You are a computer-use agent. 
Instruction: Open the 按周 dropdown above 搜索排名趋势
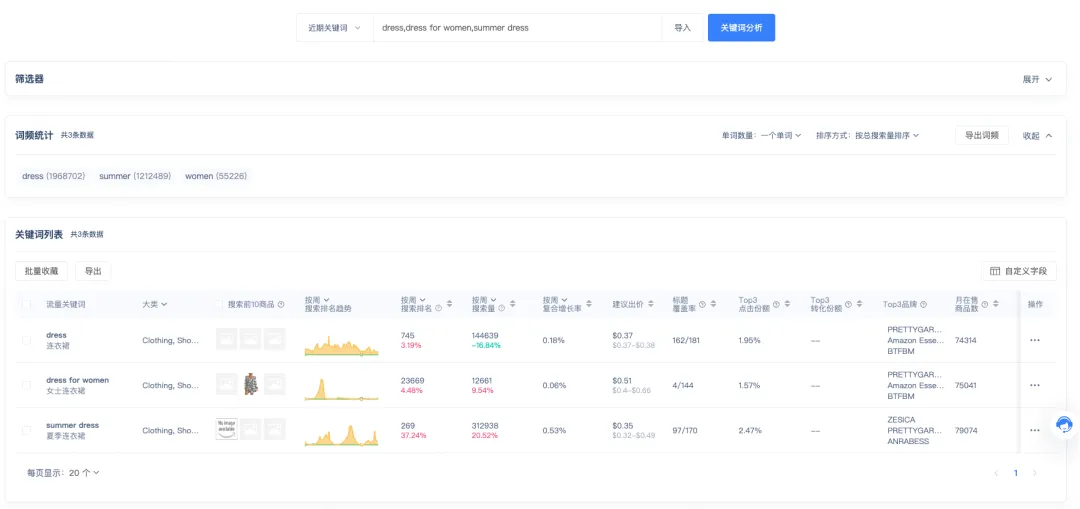point(317,300)
